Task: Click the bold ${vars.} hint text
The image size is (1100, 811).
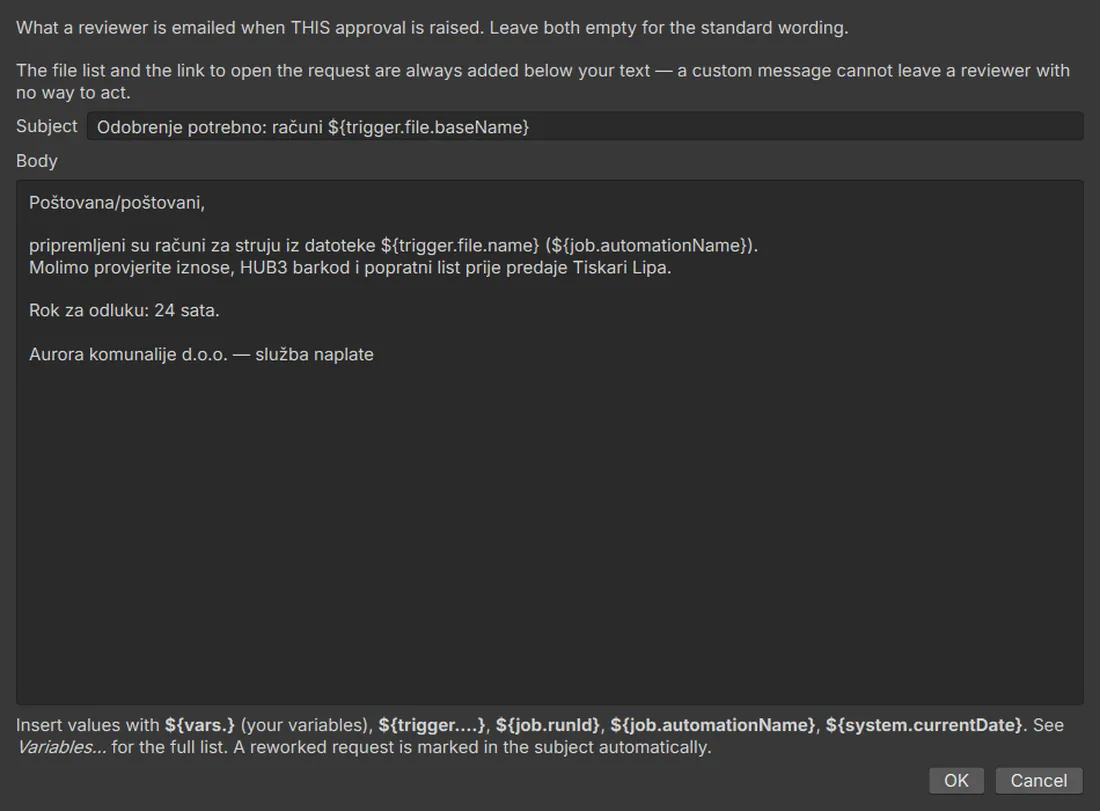Action: pos(200,725)
